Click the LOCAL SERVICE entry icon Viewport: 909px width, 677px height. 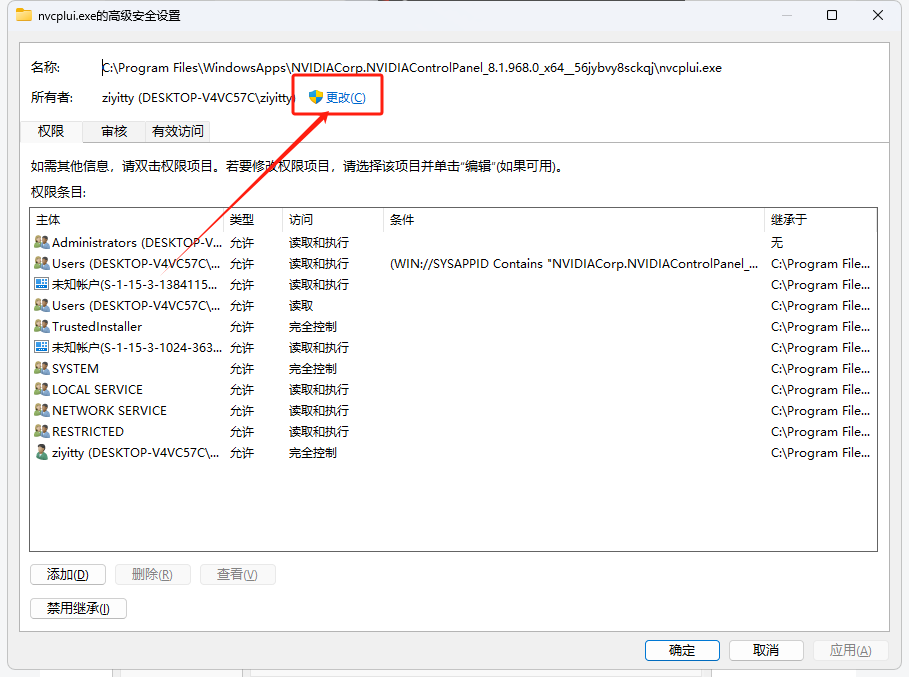(x=42, y=389)
